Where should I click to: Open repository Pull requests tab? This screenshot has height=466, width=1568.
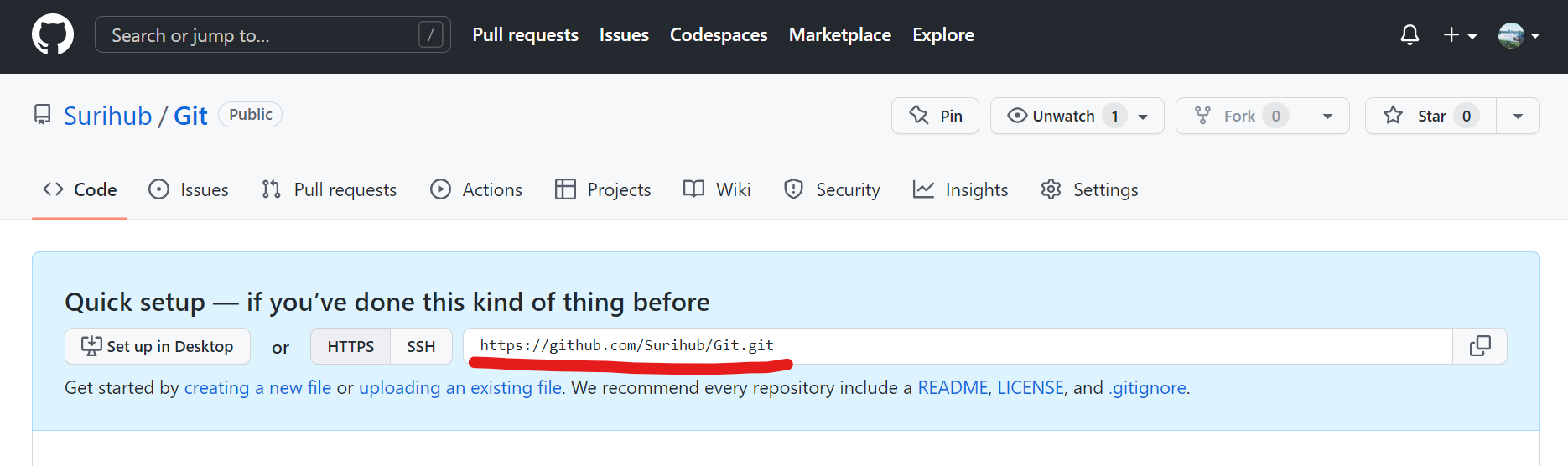pos(329,189)
